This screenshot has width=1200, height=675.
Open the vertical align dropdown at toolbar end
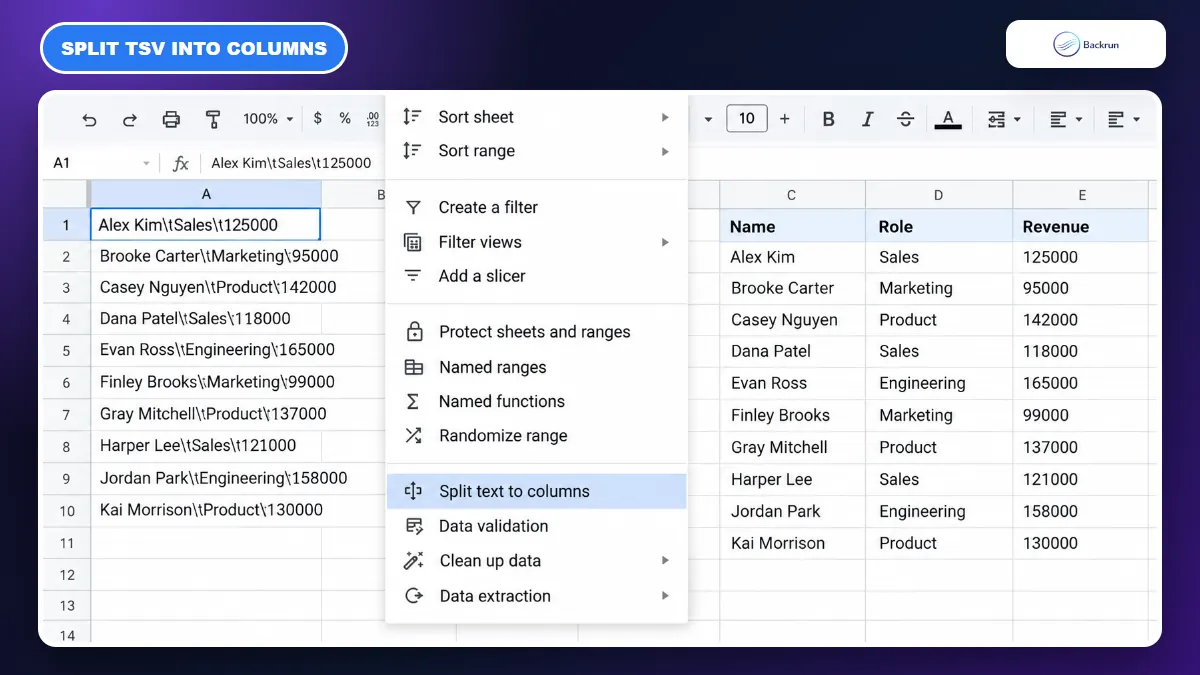[1124, 119]
